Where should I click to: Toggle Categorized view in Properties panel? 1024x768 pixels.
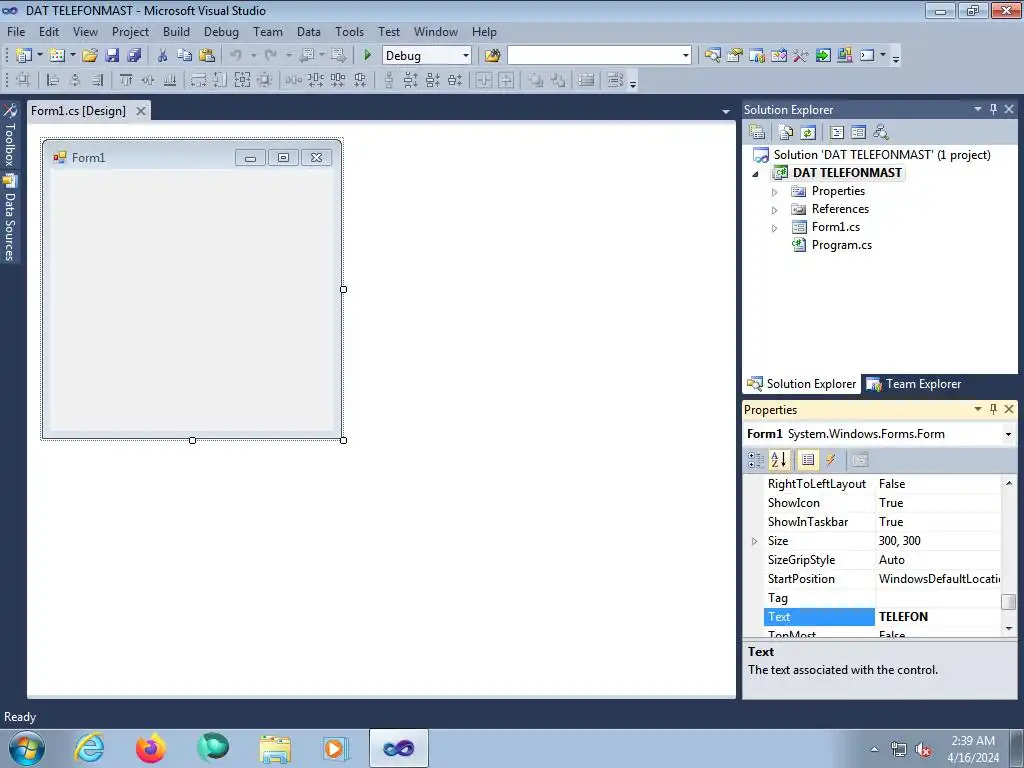tap(756, 460)
